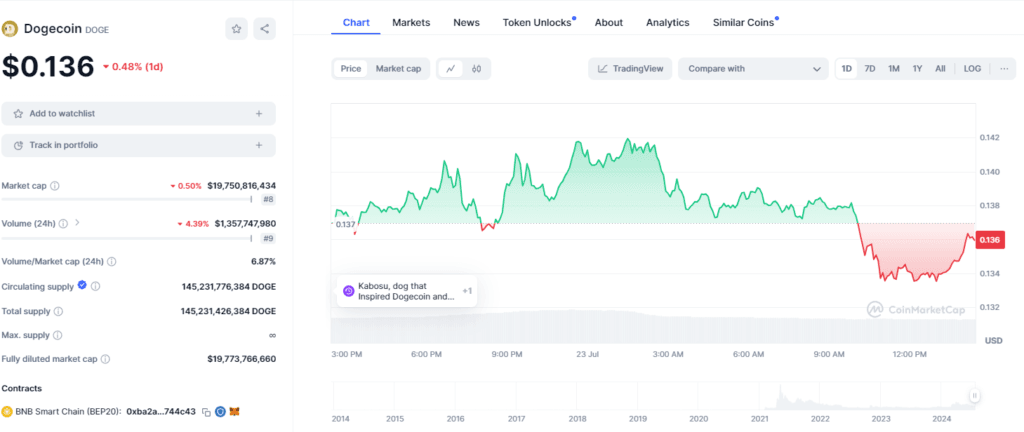
Task: Click the #9 volume rank badge
Action: click(268, 238)
